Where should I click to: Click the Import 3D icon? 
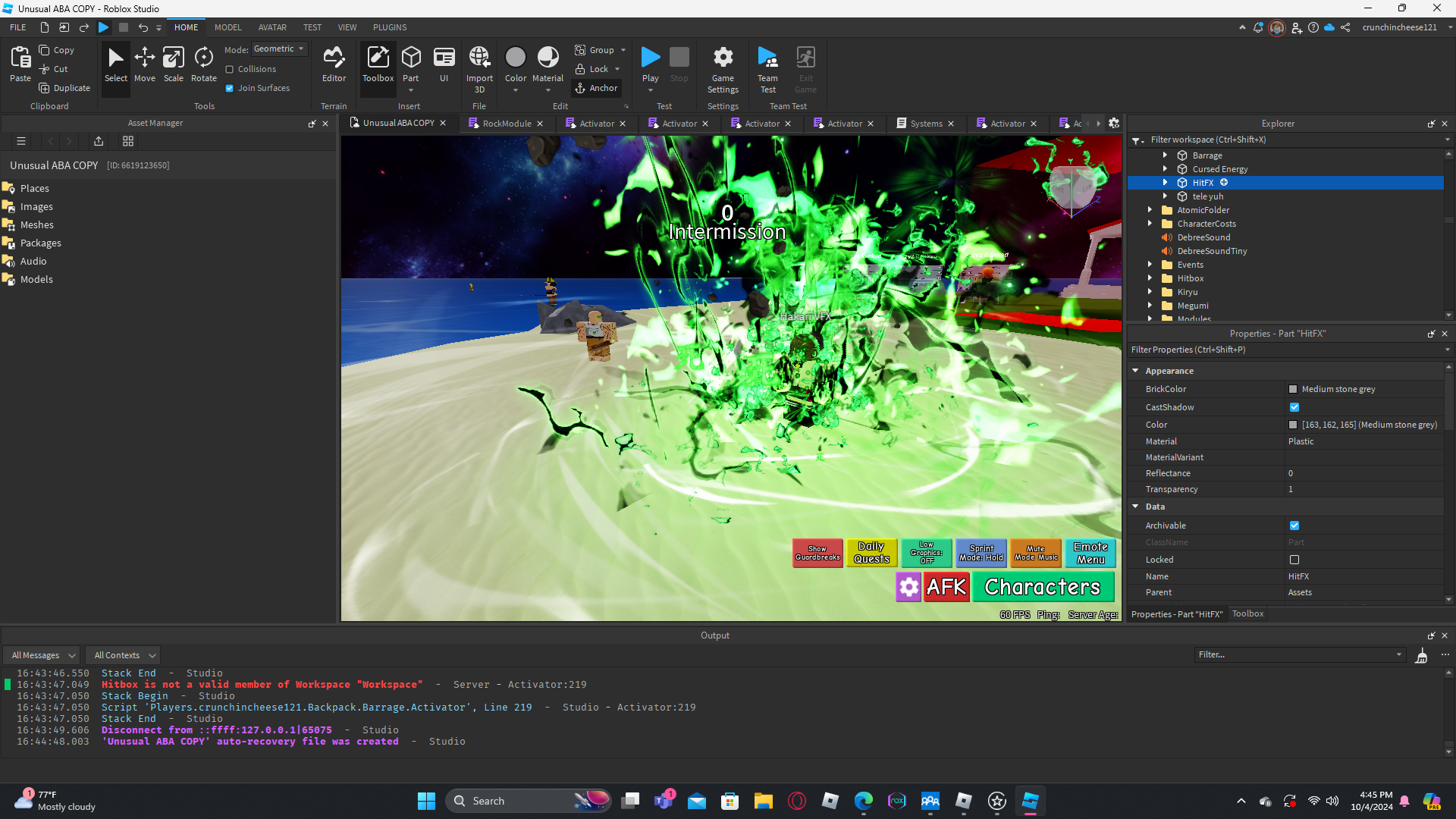[x=479, y=58]
